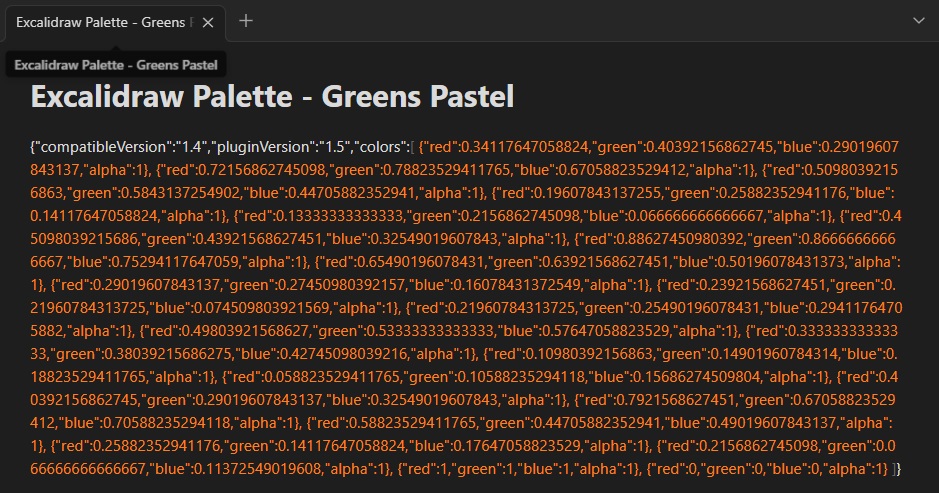Click the "colors": key text
This screenshot has width=939, height=493.
pyautogui.click(x=382, y=147)
